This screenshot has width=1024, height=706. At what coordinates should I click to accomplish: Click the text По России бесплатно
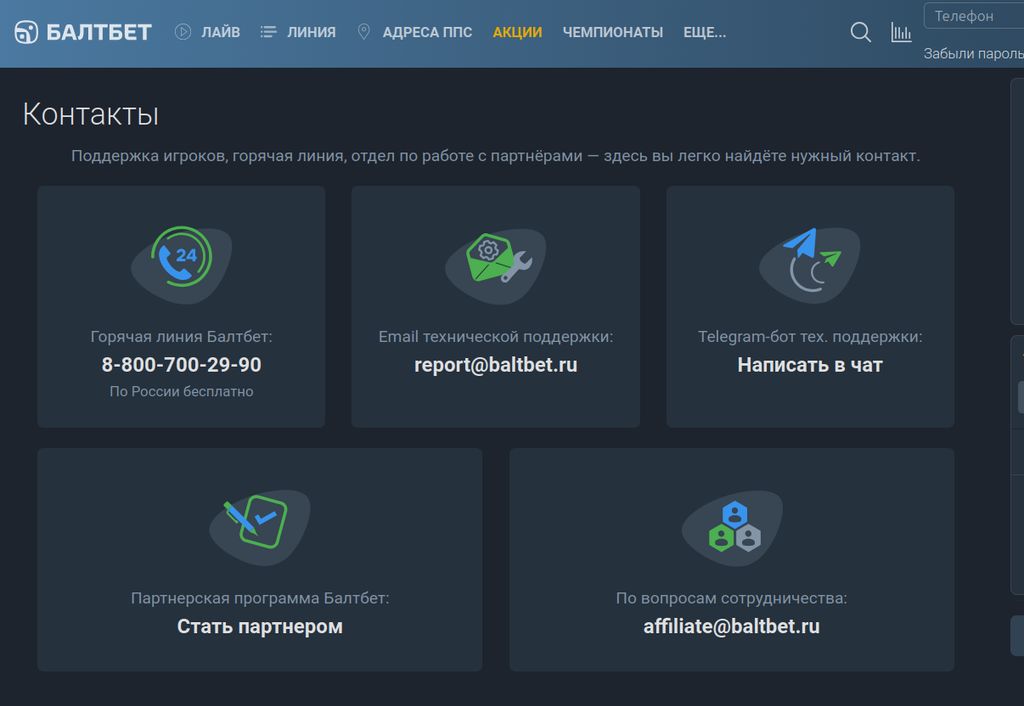[x=182, y=391]
